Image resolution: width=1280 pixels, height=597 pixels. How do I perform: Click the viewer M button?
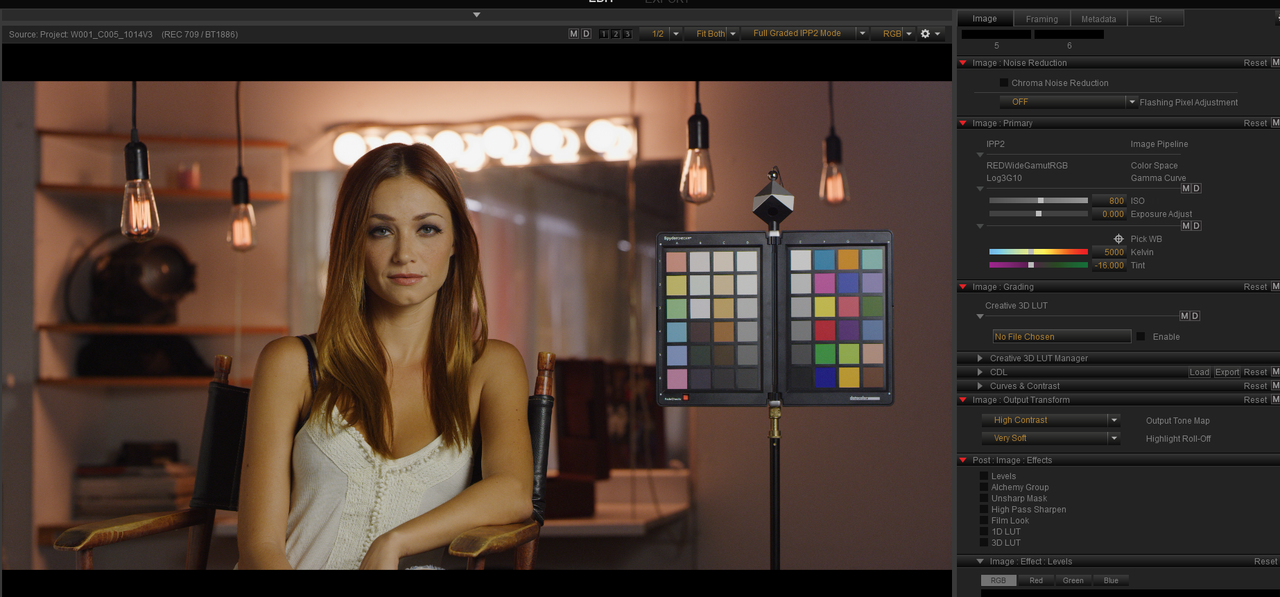574,34
